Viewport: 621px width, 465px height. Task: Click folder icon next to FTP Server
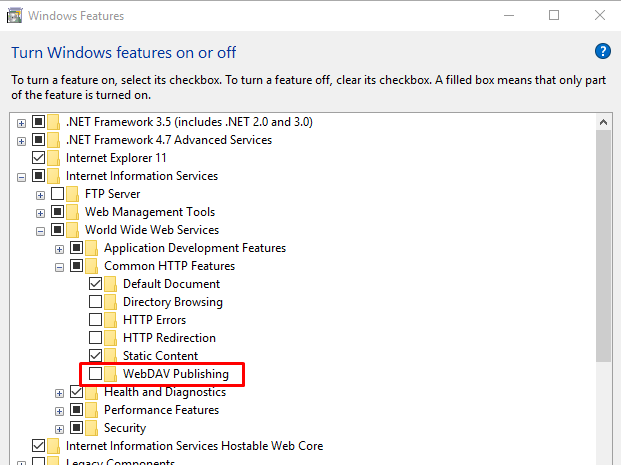(72, 194)
